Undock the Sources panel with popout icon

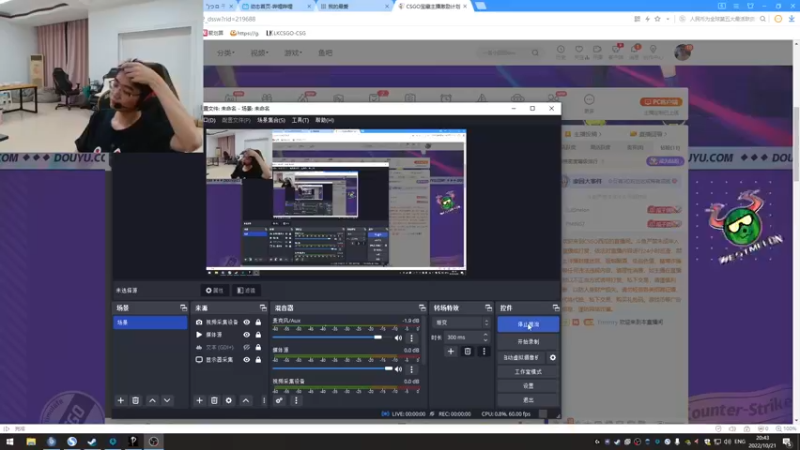pyautogui.click(x=263, y=308)
